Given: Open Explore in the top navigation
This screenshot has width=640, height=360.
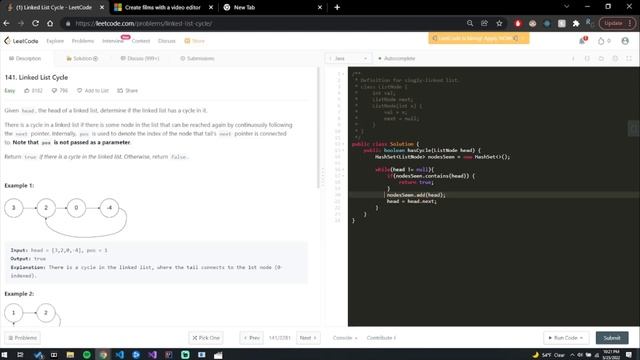Looking at the screenshot, I should click(55, 41).
